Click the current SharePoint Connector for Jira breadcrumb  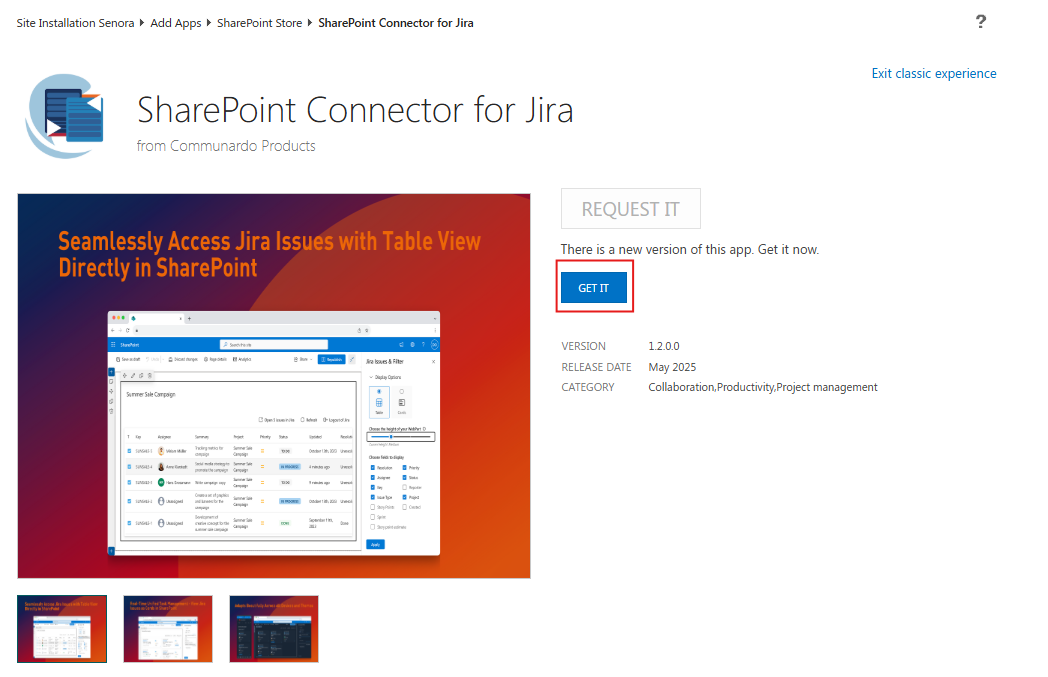tap(395, 23)
